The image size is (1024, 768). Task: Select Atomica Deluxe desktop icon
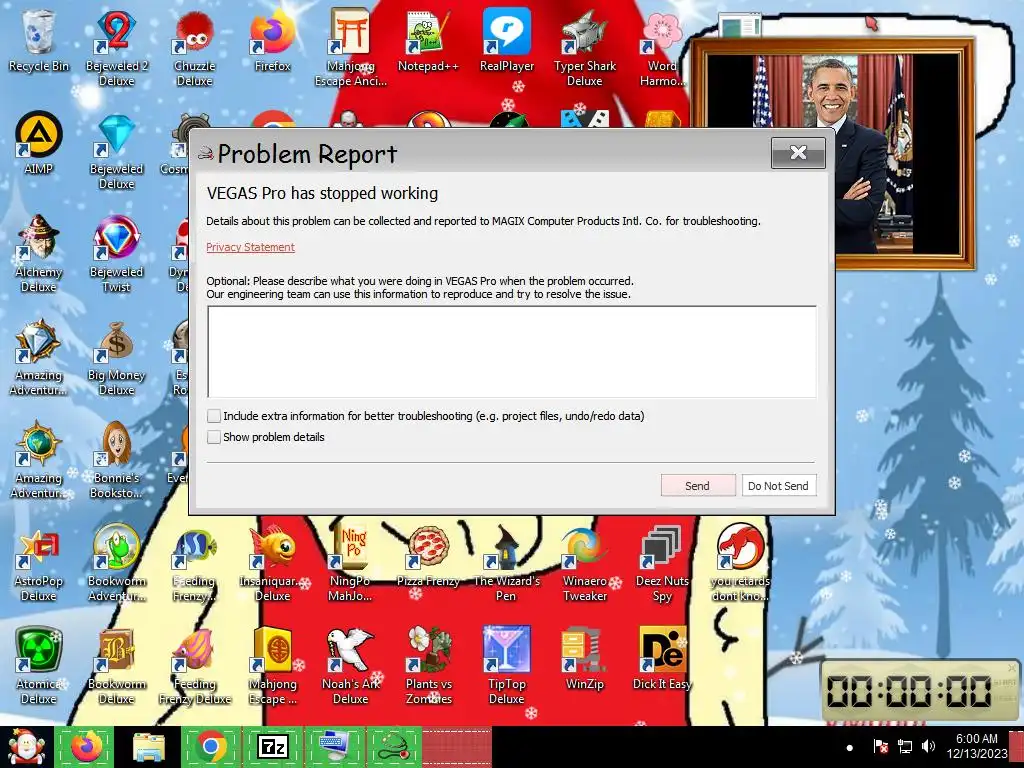[x=39, y=666]
